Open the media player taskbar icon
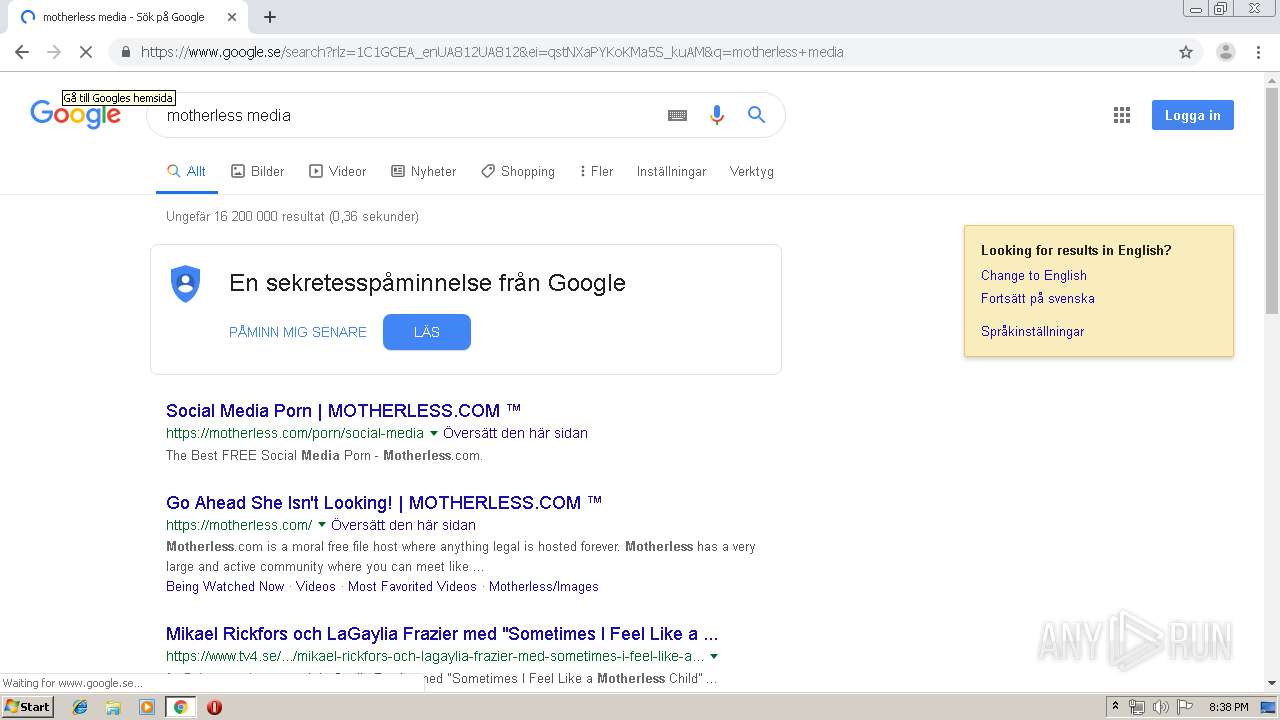Viewport: 1280px width, 720px height. tap(147, 707)
